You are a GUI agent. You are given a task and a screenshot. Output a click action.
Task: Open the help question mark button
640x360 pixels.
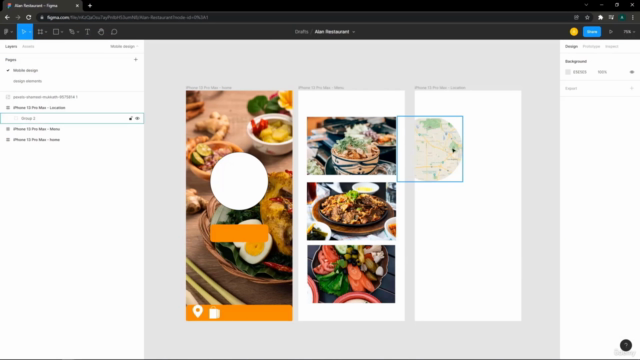pos(626,345)
